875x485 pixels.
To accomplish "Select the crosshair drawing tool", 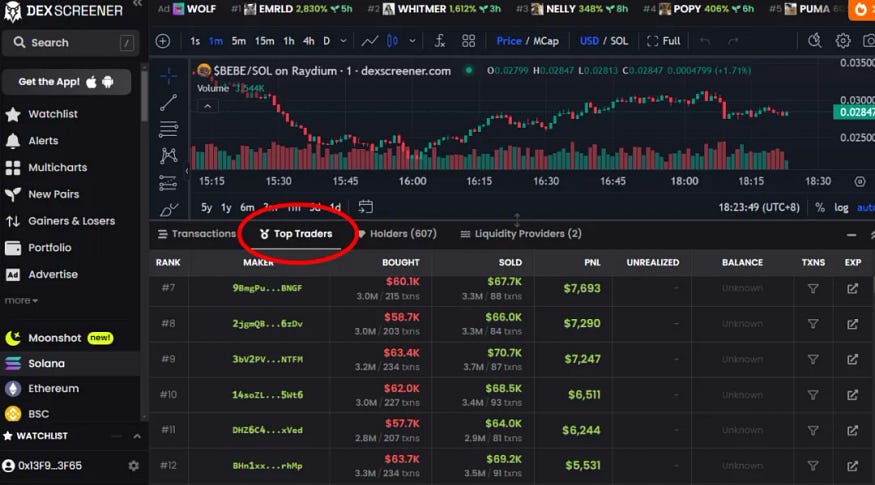I will pos(169,76).
